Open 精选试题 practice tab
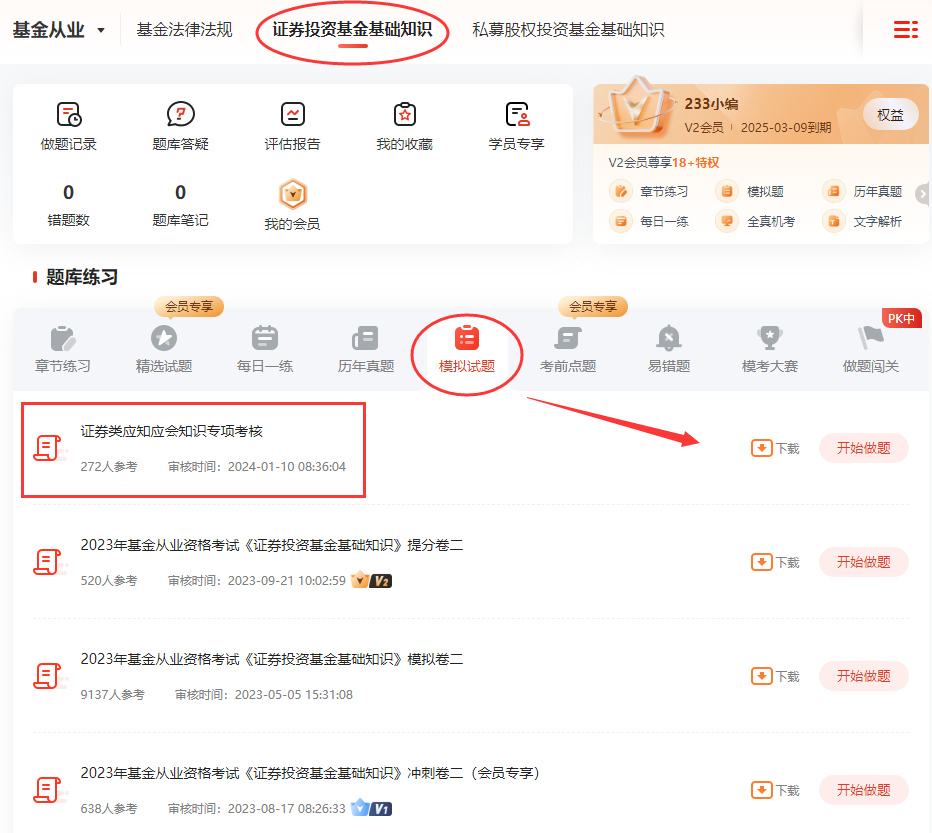The height and width of the screenshot is (833, 932). [x=163, y=350]
